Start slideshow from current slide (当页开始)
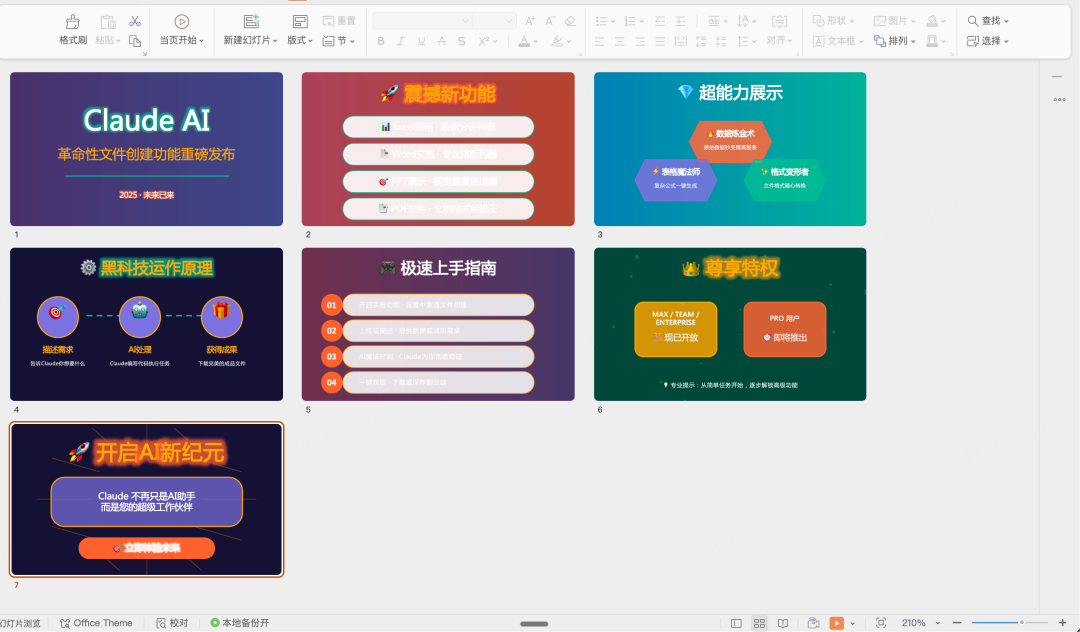1080x632 pixels. tap(182, 30)
